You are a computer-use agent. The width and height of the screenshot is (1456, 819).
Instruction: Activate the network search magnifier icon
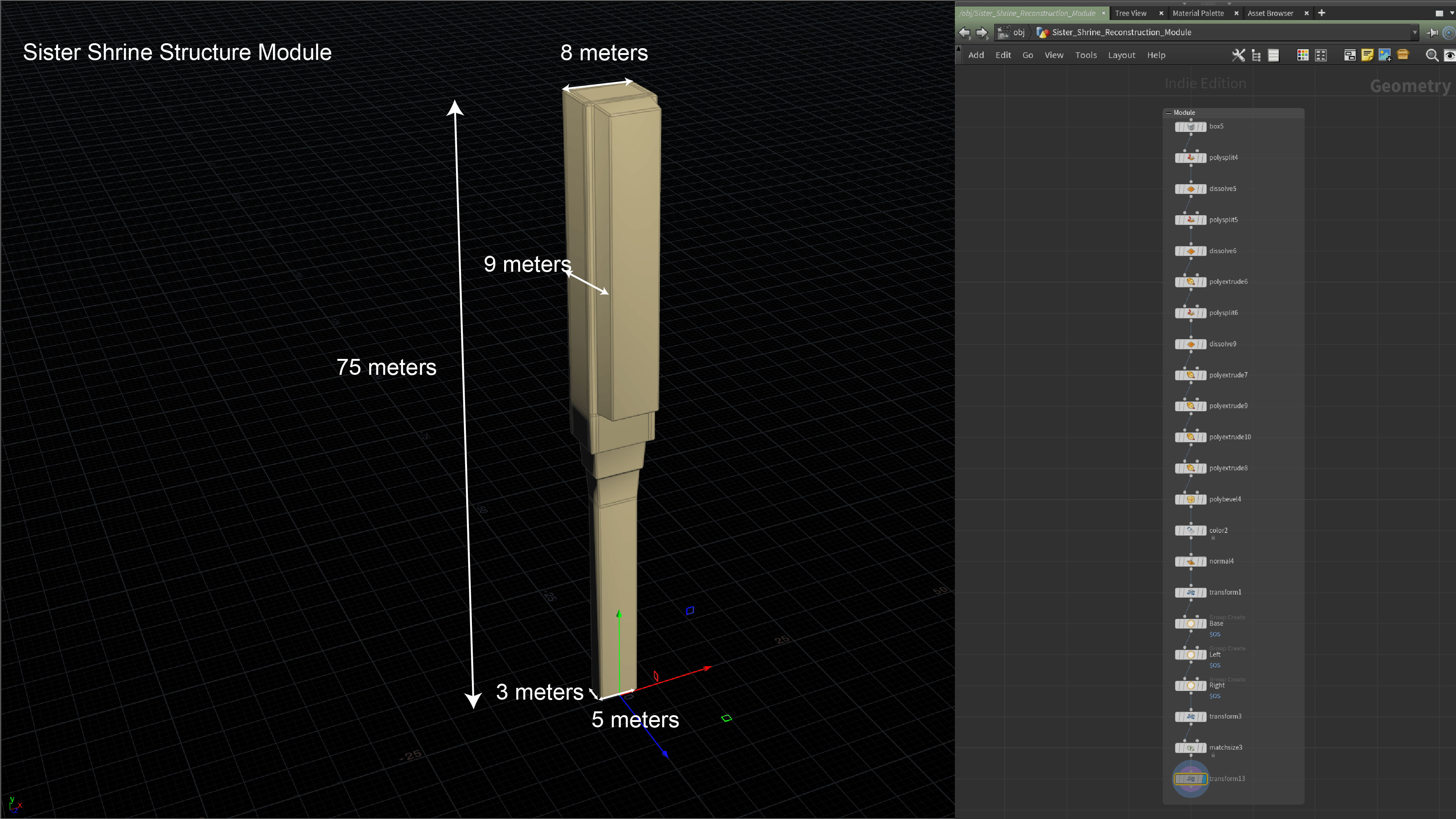pos(1431,55)
